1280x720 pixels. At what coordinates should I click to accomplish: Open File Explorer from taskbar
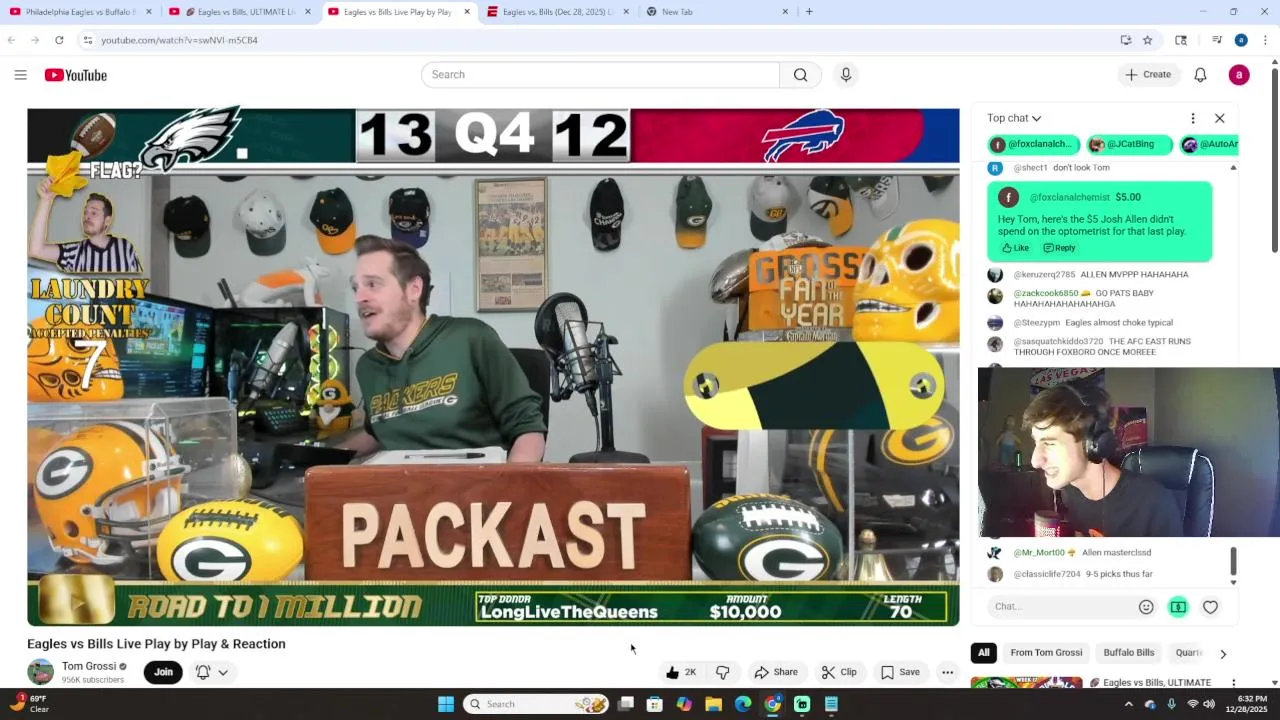coord(713,704)
